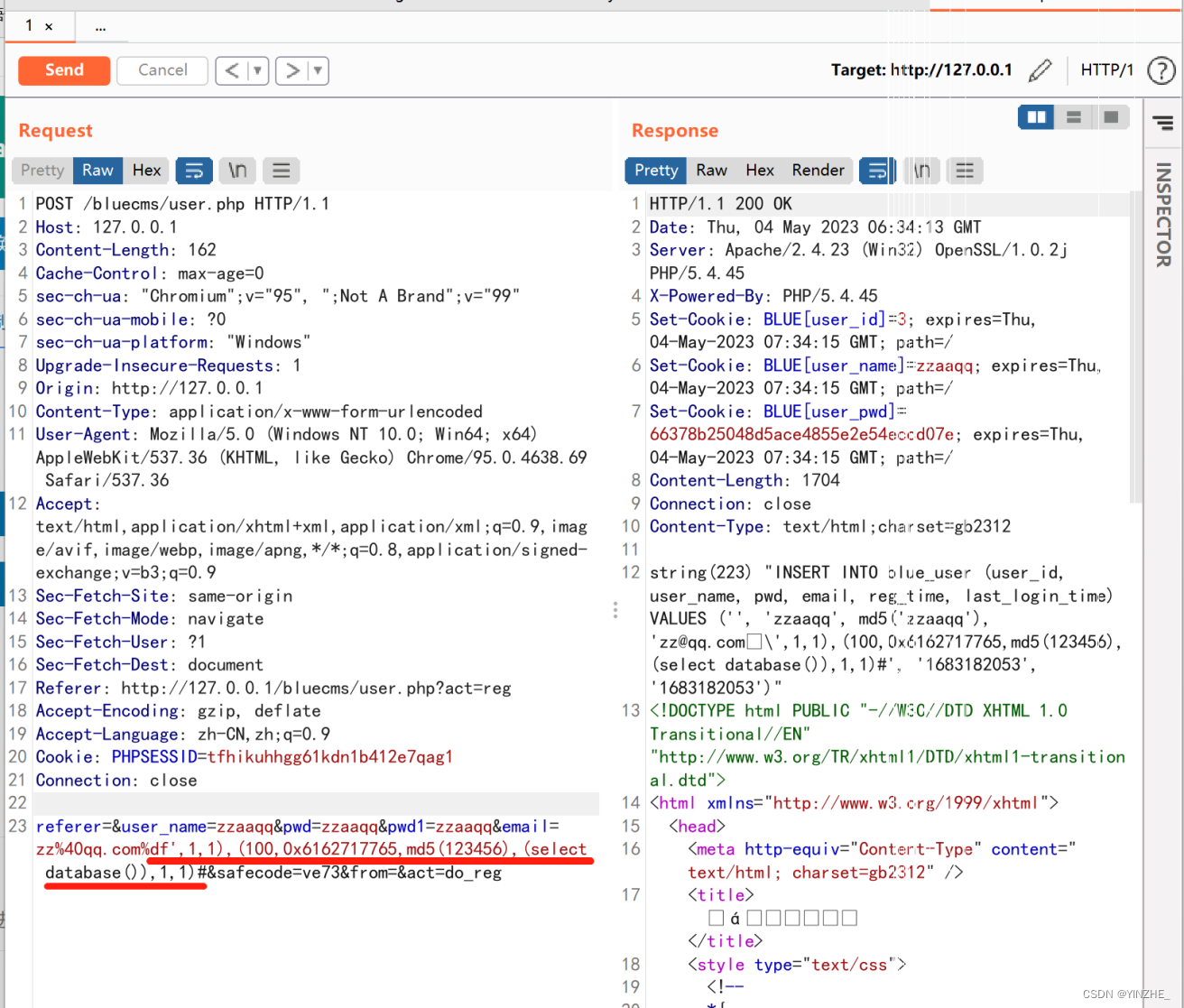This screenshot has width=1184, height=1008.
Task: Toggle word wrap in Request panel
Action: (x=194, y=171)
